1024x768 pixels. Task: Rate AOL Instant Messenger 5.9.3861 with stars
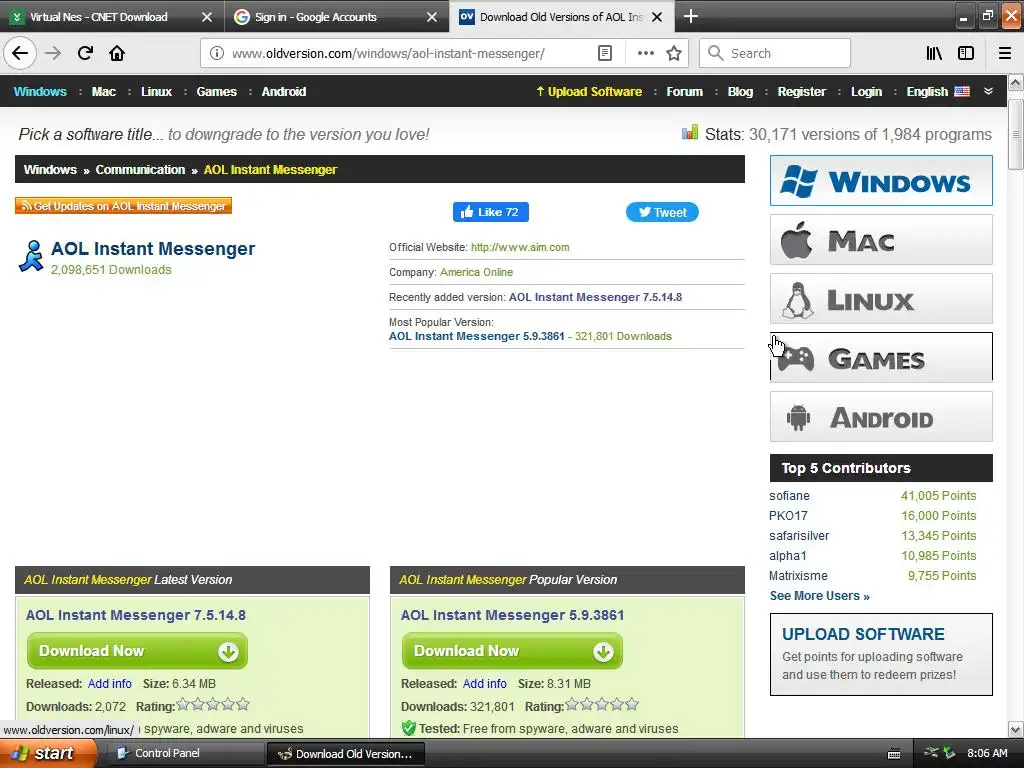tap(602, 704)
